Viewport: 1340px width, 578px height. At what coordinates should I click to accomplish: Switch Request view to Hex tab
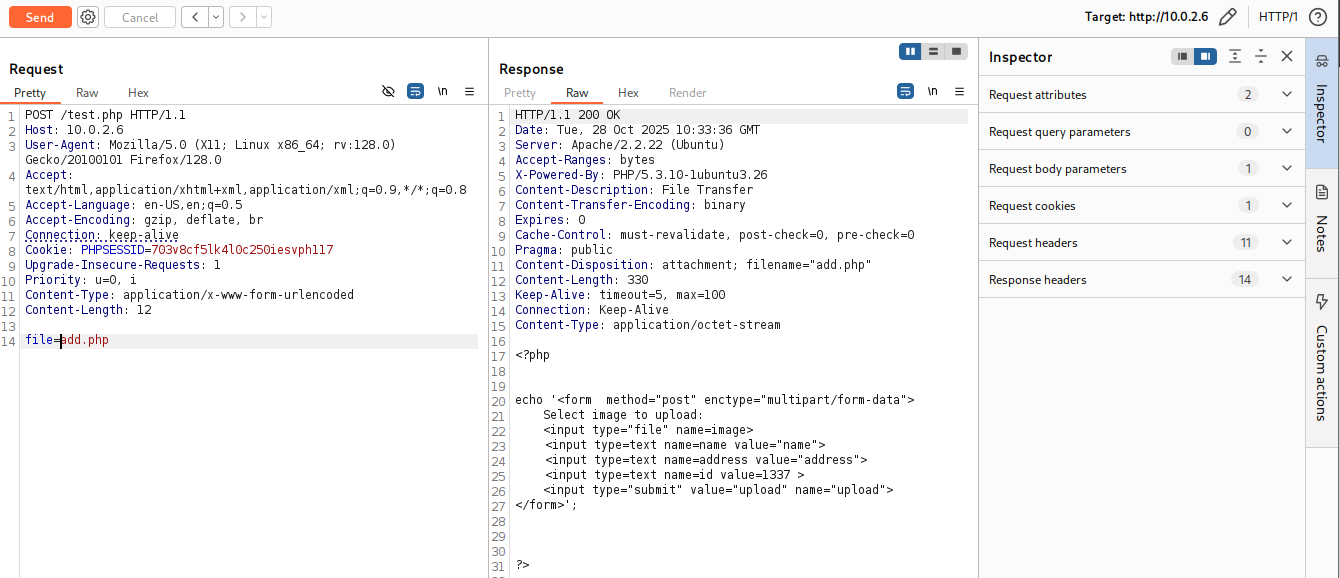138,93
